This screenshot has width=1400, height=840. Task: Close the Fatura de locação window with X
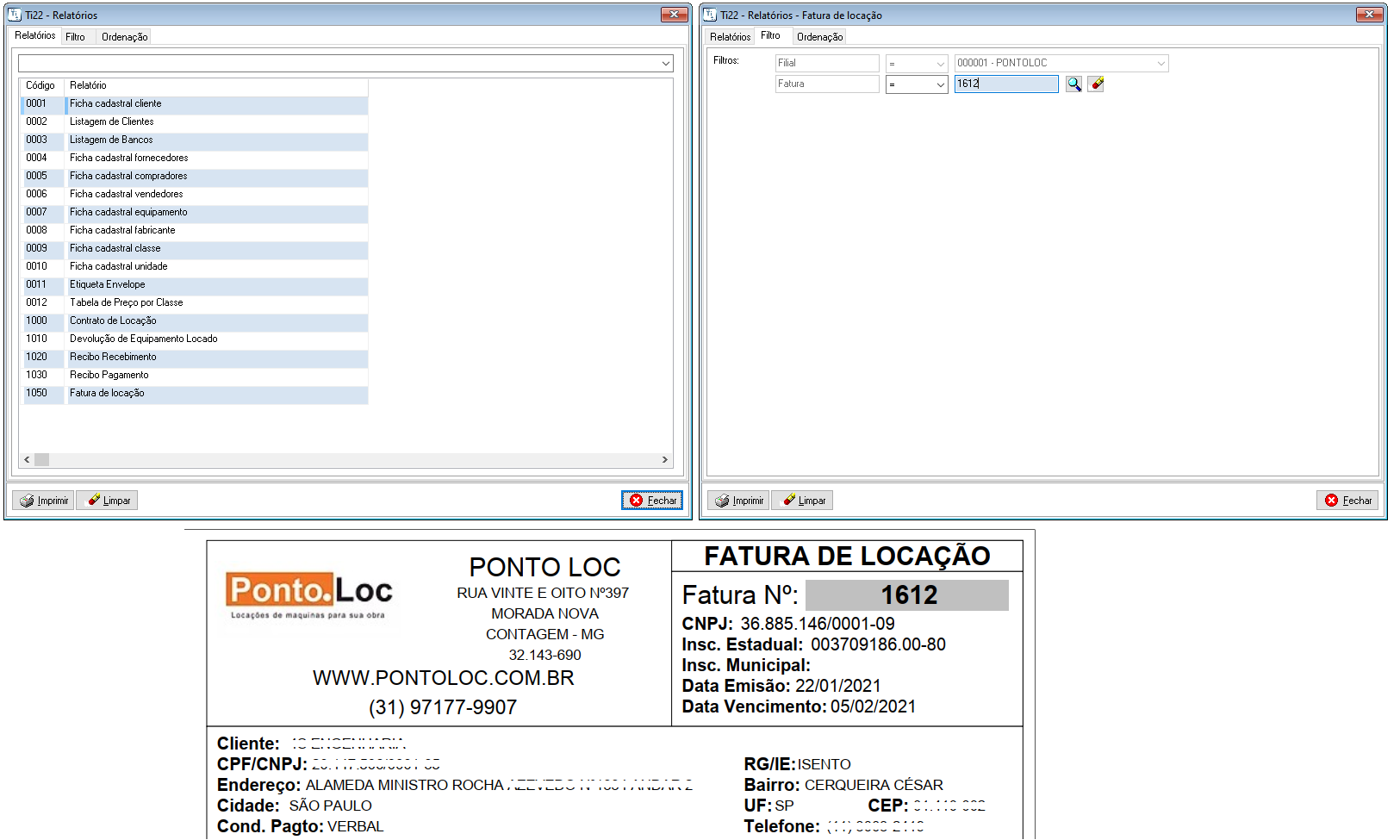coord(1370,14)
